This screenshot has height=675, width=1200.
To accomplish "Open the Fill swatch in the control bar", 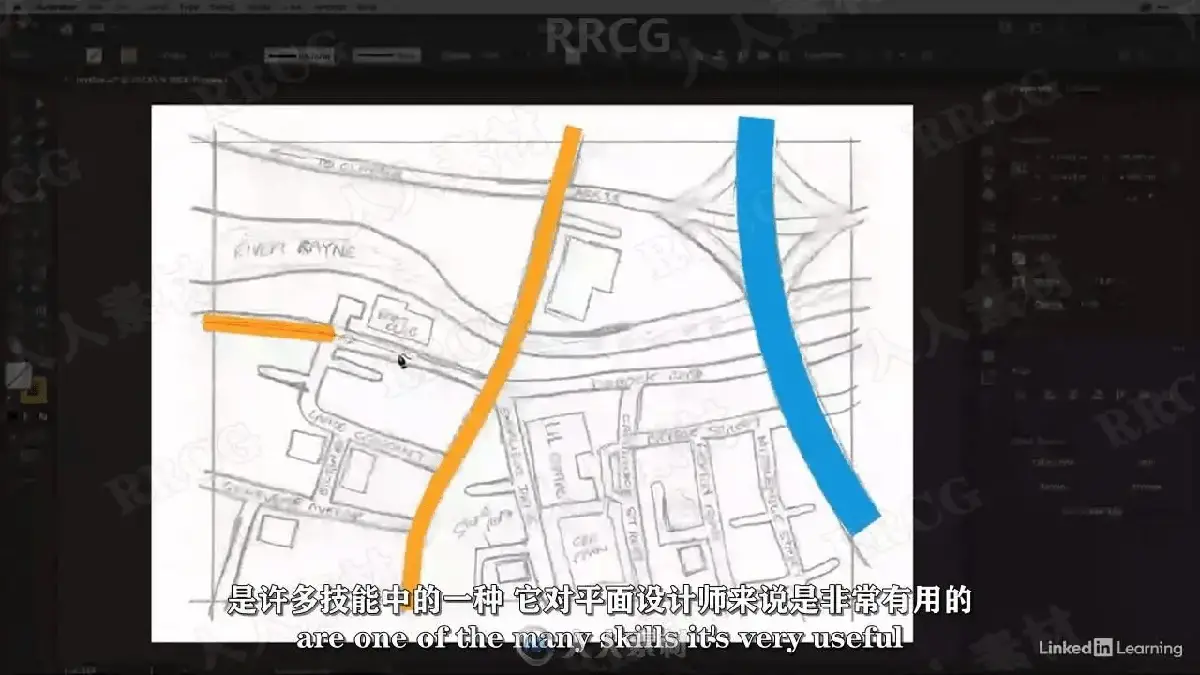I will 93,56.
